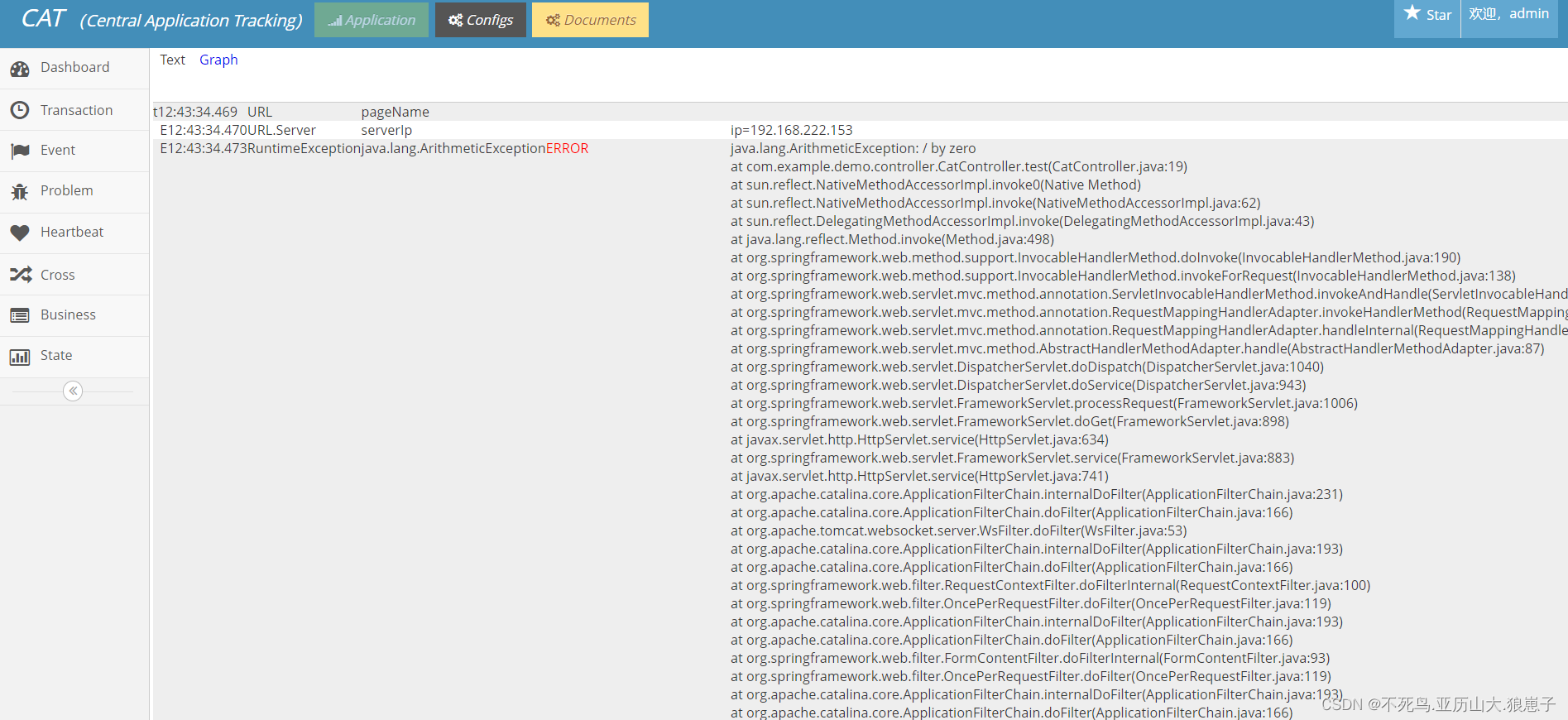Click the AbstractHandlerMethodAdapter.handle stack line
The height and width of the screenshot is (720, 1568).
coord(1138,349)
